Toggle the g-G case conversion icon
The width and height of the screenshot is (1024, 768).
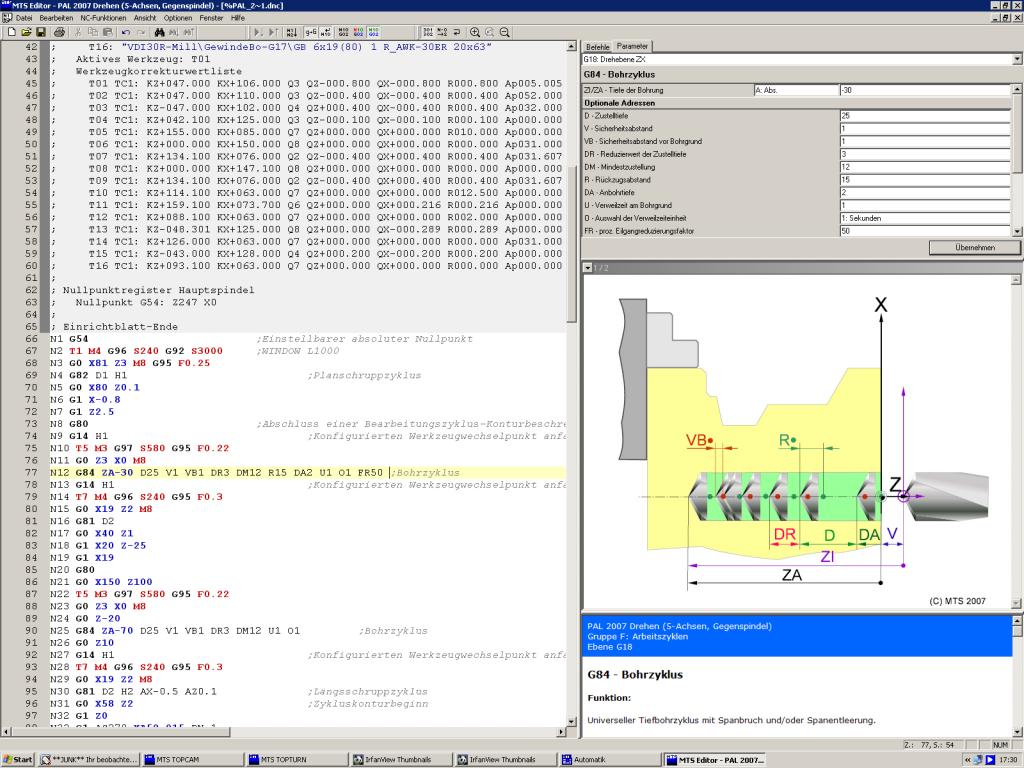311,32
